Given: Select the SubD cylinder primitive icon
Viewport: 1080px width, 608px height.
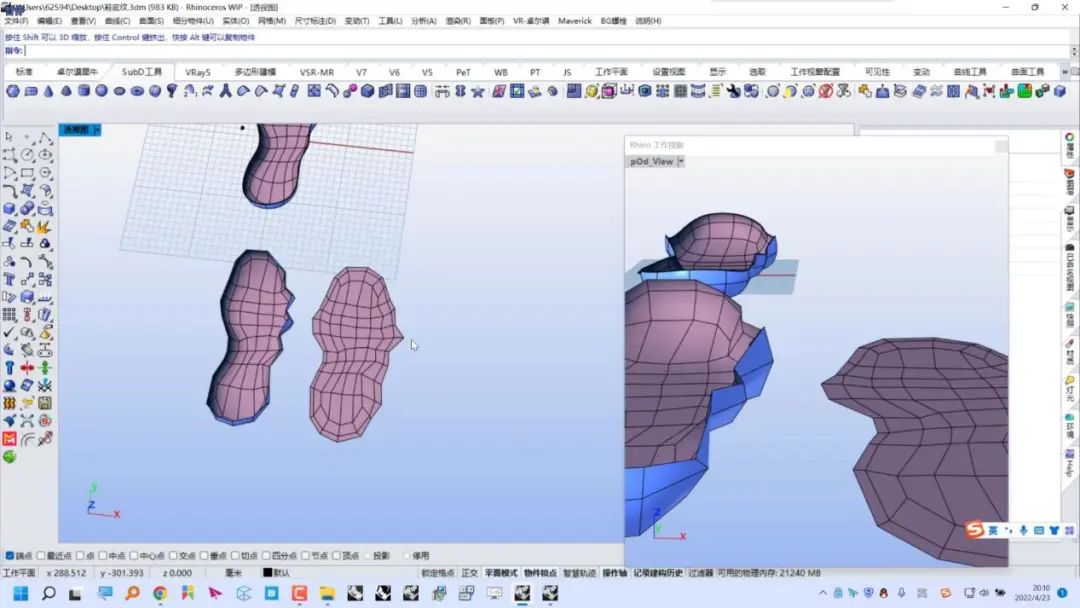Looking at the screenshot, I should tap(84, 91).
